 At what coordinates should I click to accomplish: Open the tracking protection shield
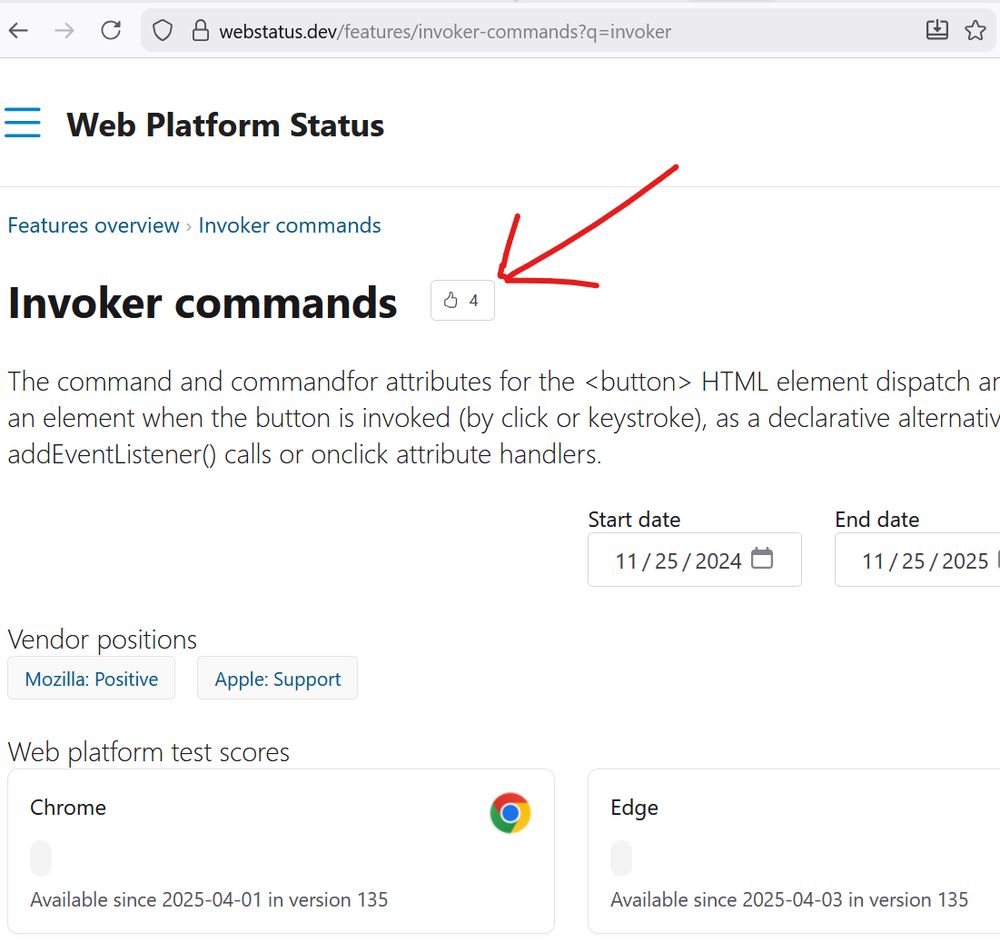tap(161, 30)
